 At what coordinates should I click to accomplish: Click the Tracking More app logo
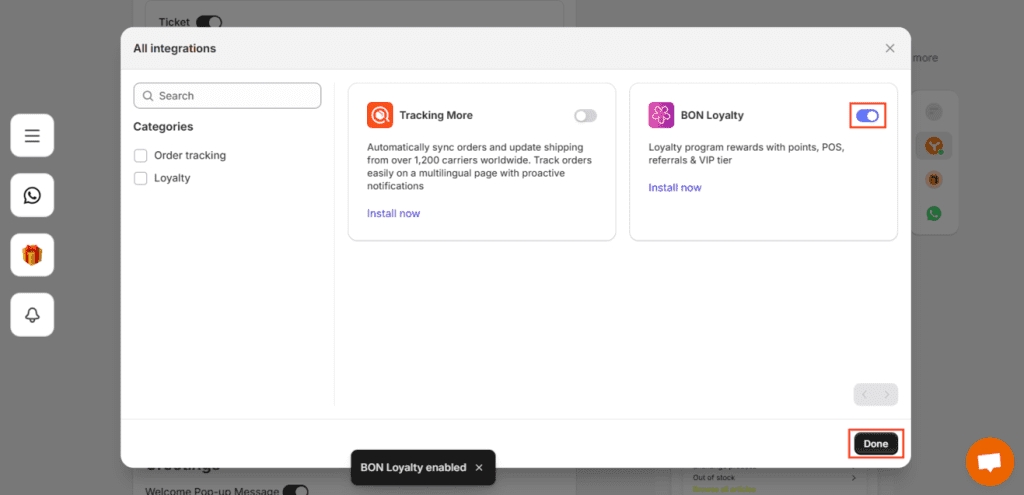click(380, 115)
